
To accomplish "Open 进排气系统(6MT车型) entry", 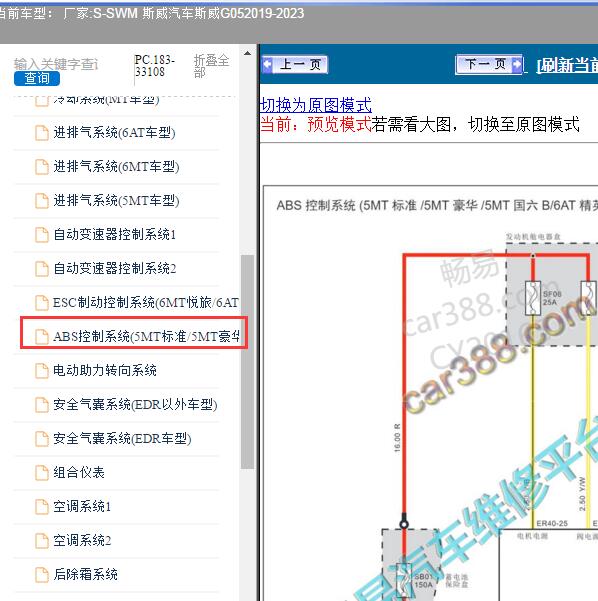I will coord(116,167).
